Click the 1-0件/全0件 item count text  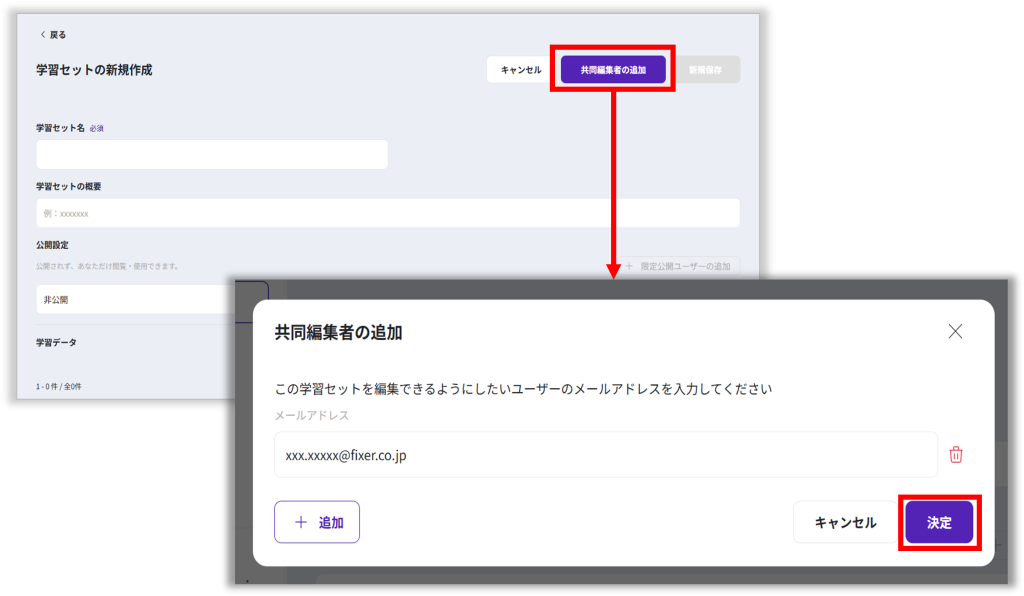(x=59, y=386)
